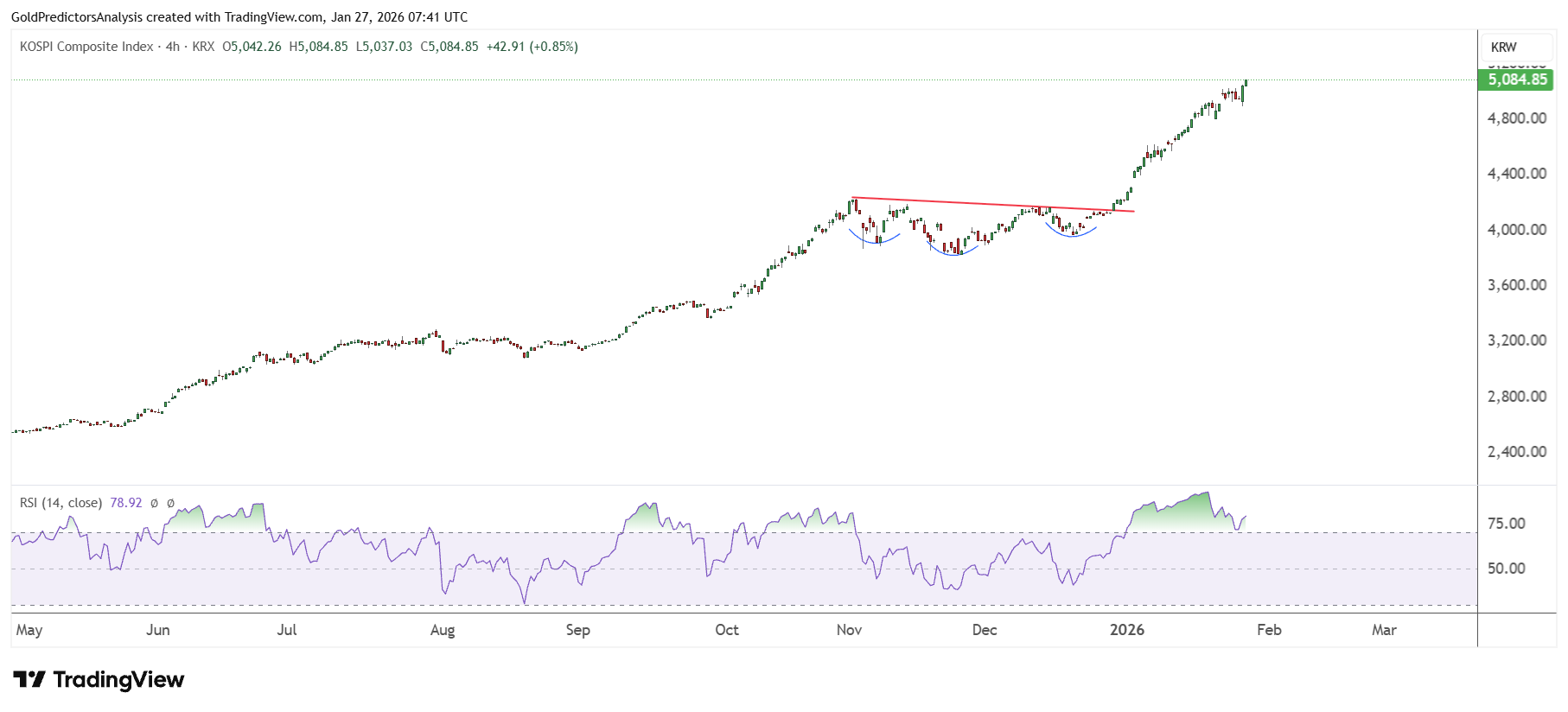Image resolution: width=1568 pixels, height=712 pixels.
Task: Click the Aug label on time axis
Action: point(443,630)
